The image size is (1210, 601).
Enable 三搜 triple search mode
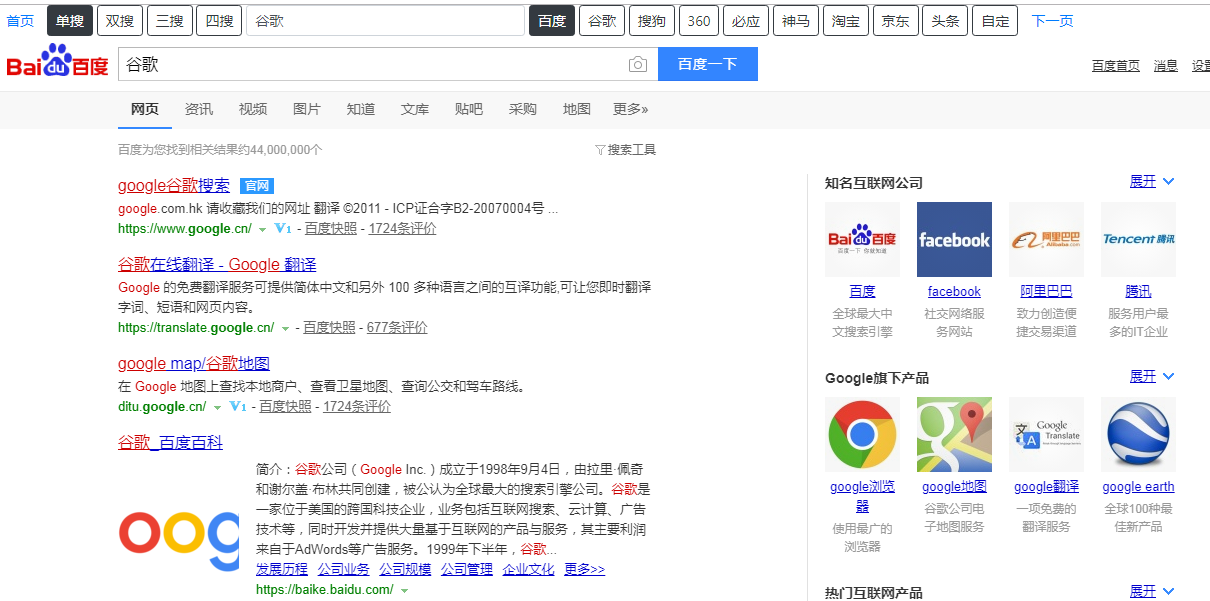(x=170, y=20)
